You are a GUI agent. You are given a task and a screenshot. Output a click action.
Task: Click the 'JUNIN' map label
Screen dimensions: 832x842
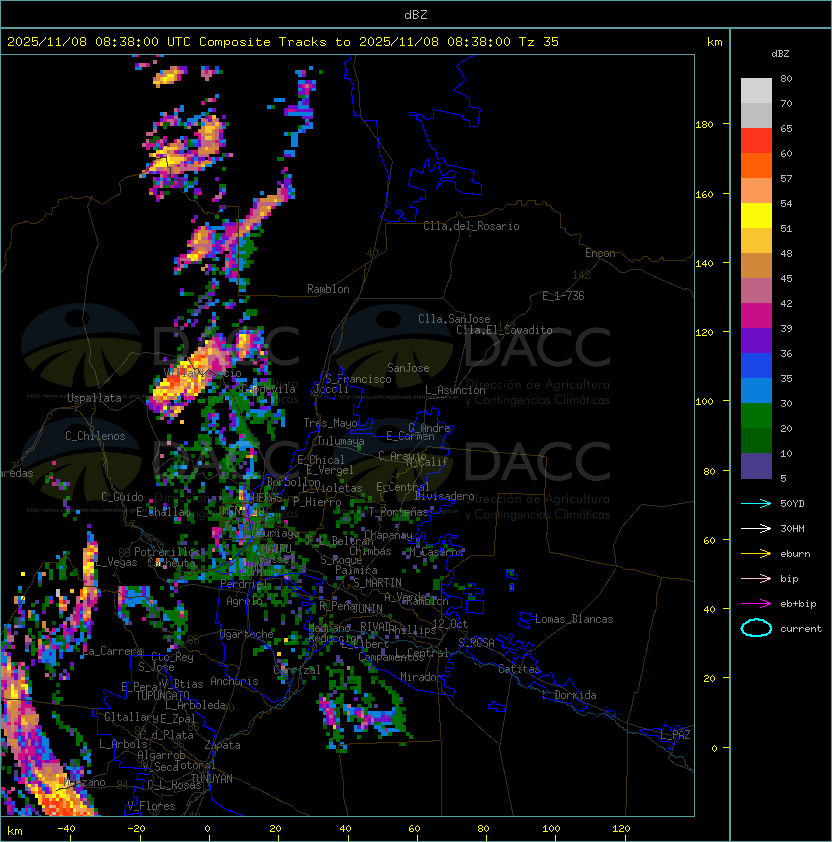tap(367, 609)
